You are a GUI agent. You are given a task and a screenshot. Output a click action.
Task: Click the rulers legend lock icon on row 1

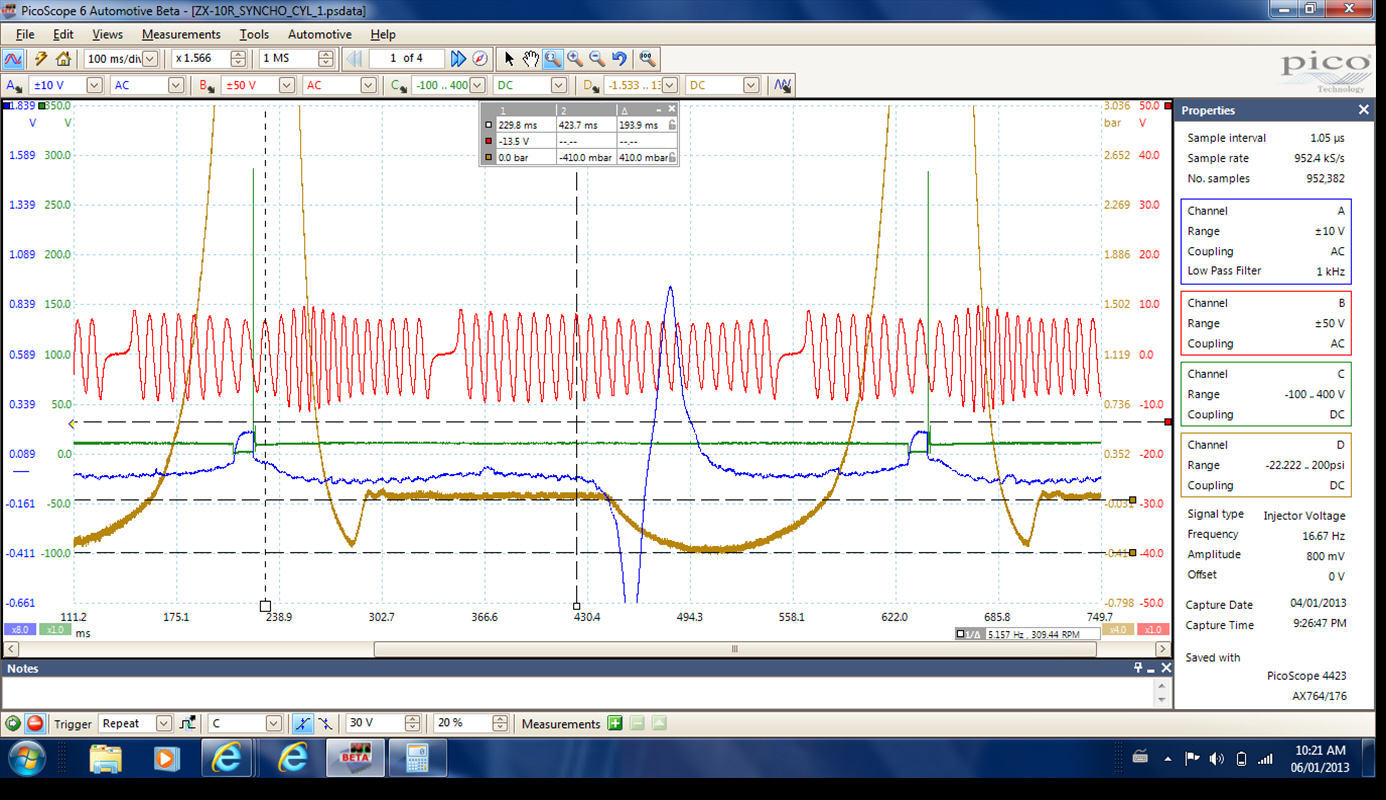(672, 125)
